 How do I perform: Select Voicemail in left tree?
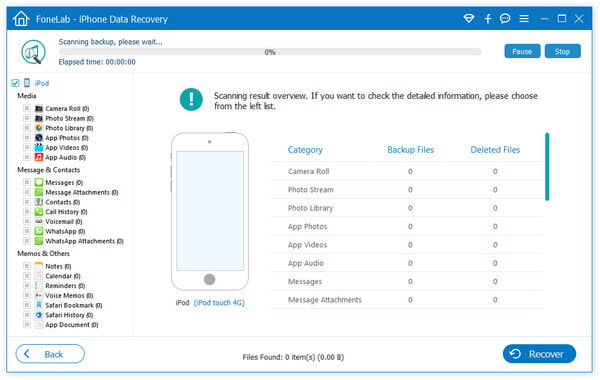point(64,221)
